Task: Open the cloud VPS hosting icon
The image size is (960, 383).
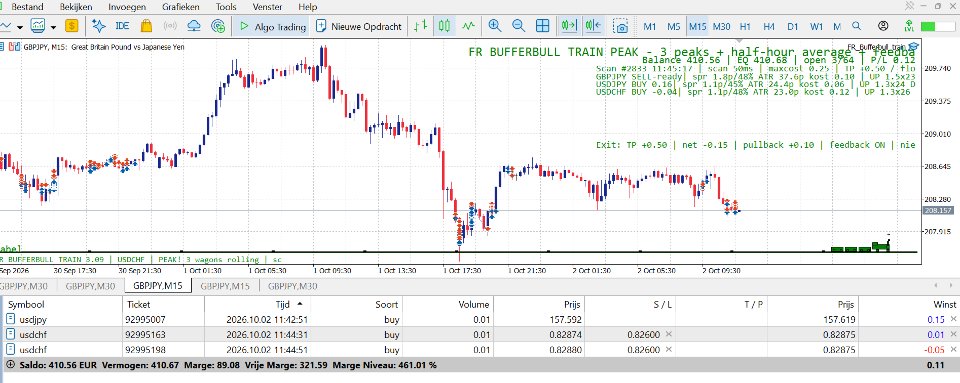Action: 194,26
